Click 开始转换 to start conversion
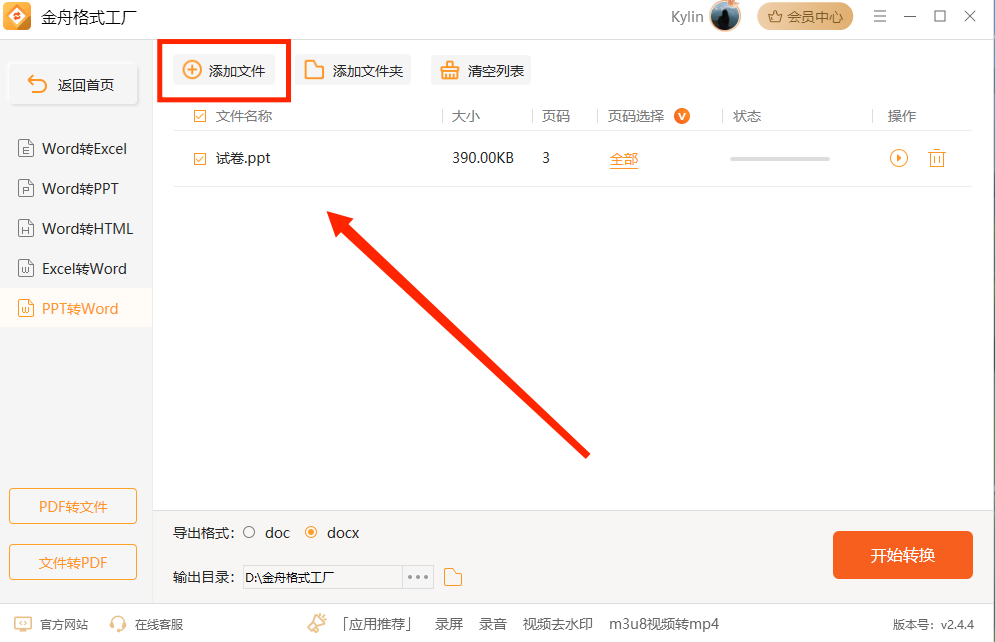Screen dimensions: 995x642 902,555
